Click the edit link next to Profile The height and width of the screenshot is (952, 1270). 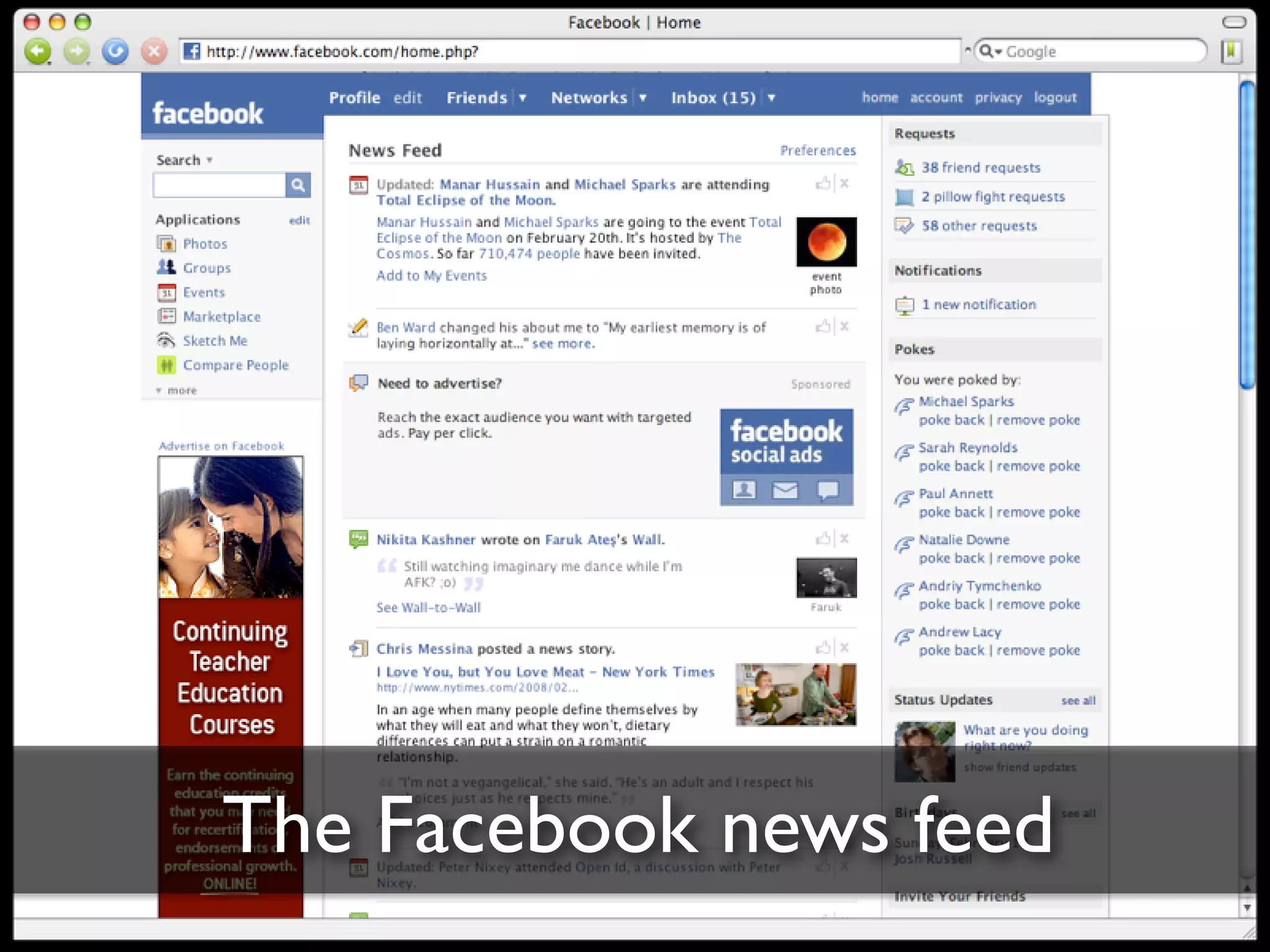(407, 98)
